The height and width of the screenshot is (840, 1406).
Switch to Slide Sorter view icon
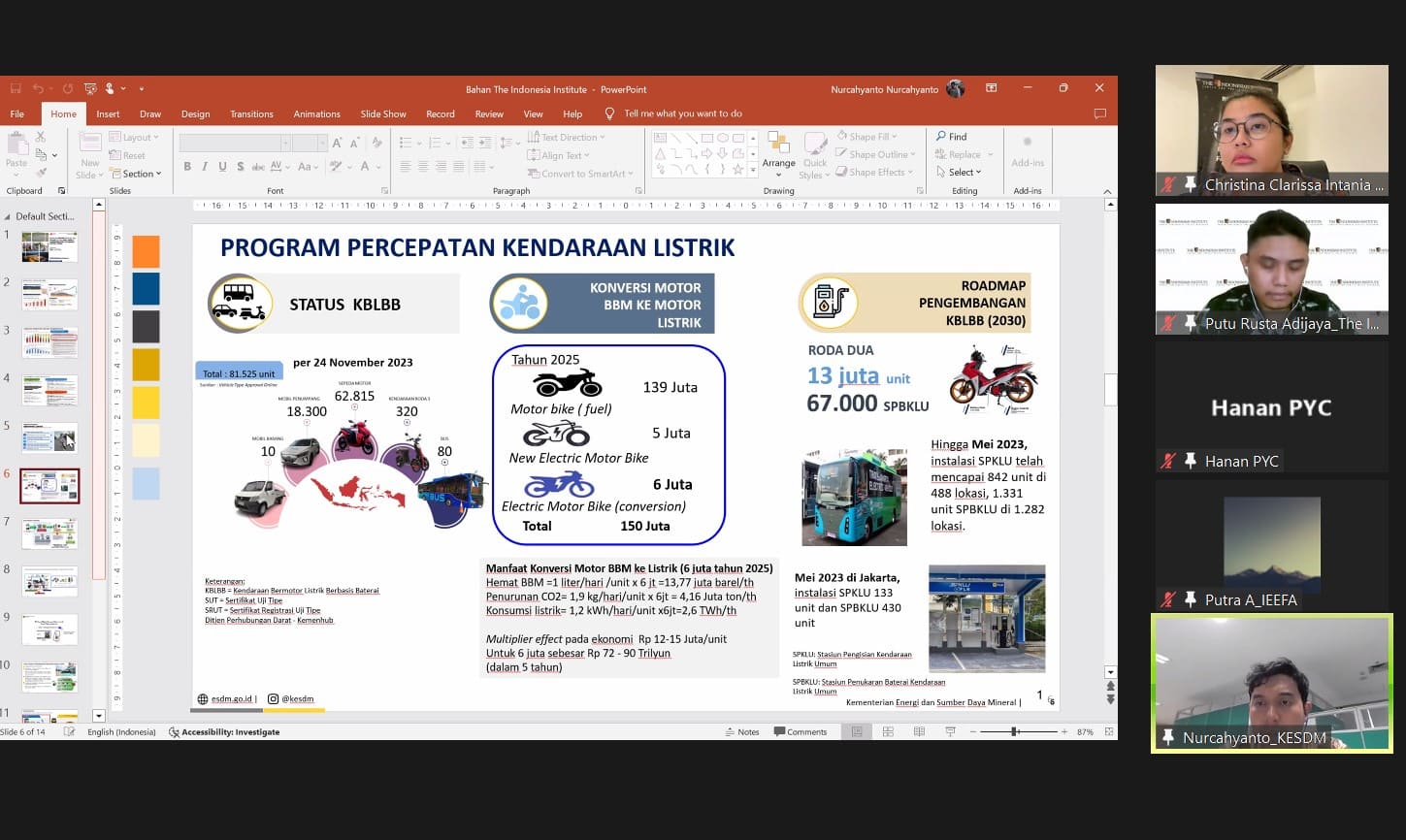(888, 731)
